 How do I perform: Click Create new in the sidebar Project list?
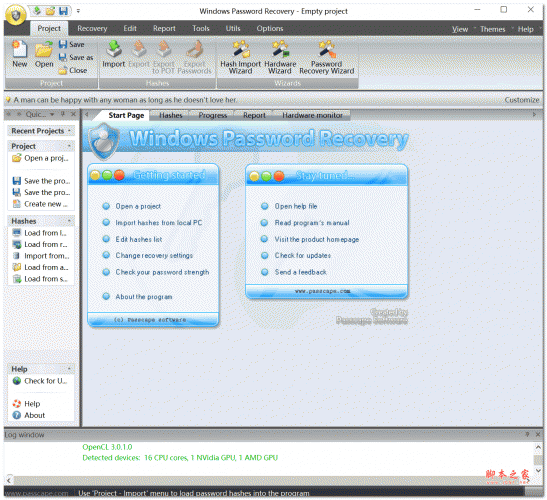point(40,204)
